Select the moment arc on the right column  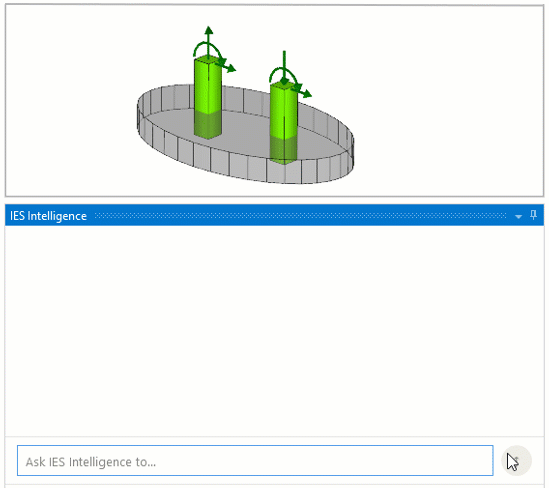(284, 75)
